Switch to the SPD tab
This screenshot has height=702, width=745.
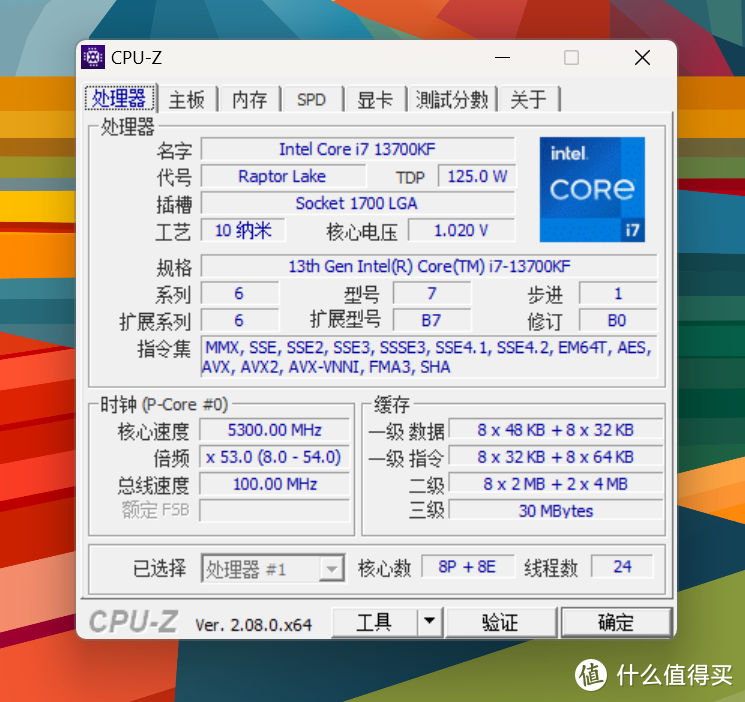pos(312,100)
